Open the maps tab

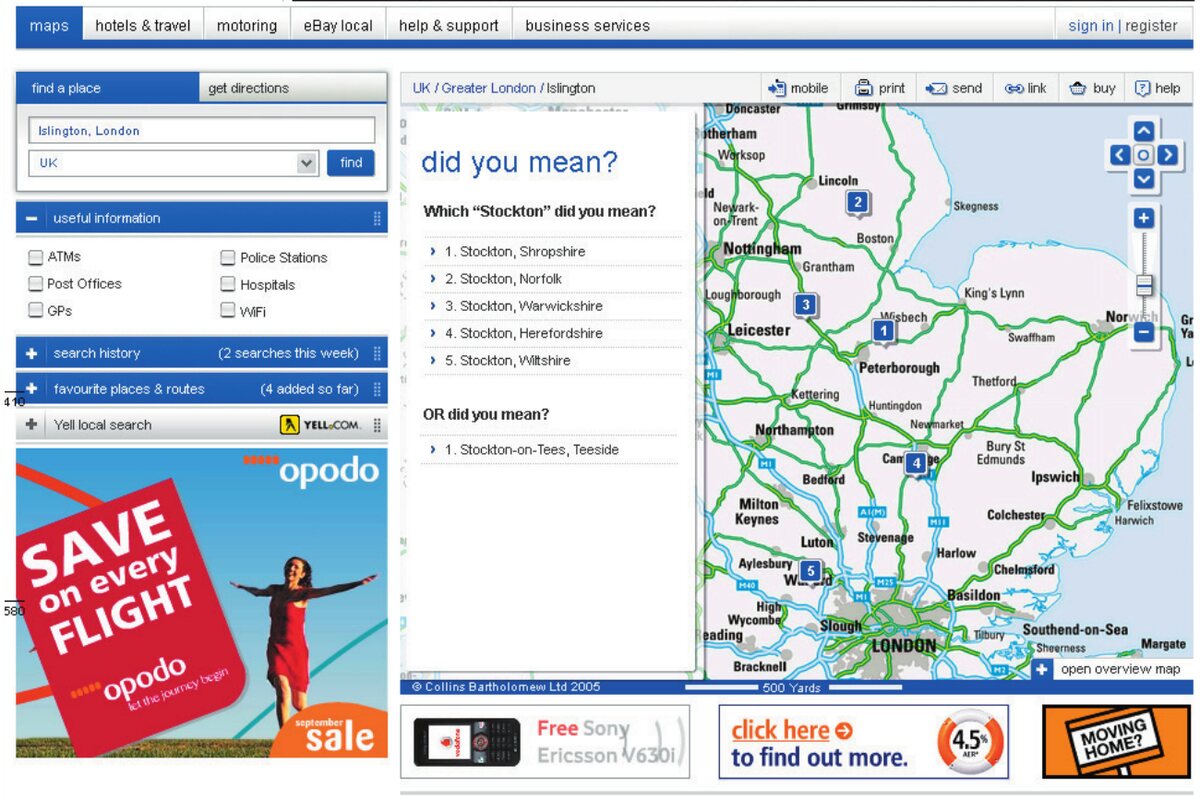pyautogui.click(x=49, y=26)
